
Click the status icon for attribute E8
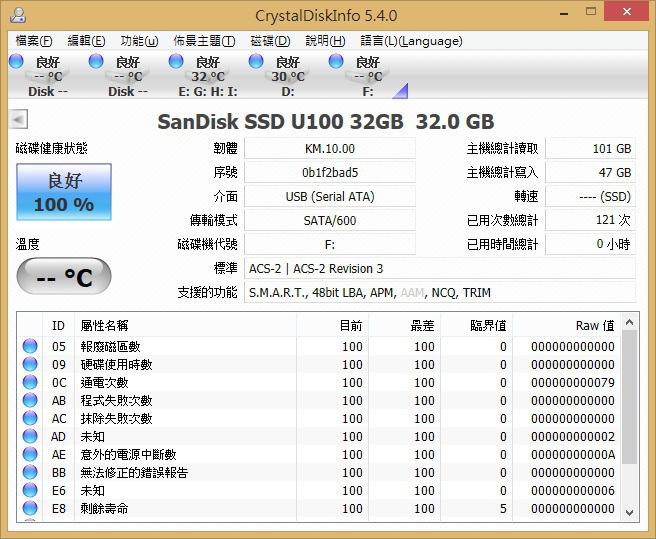30,509
